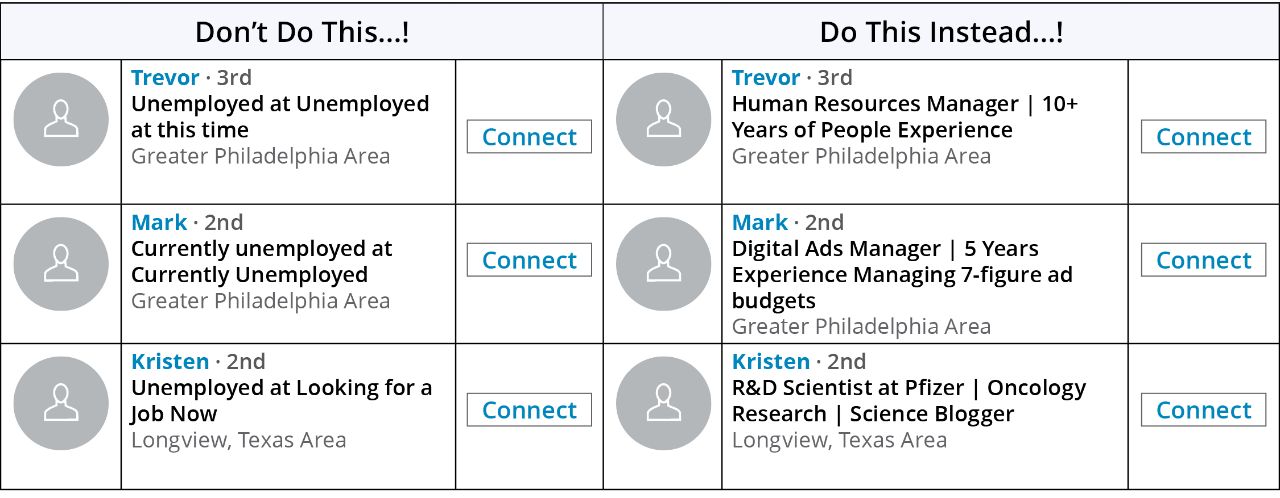
Task: Connect with Mark the Digital Ads Manager
Action: point(1203,260)
